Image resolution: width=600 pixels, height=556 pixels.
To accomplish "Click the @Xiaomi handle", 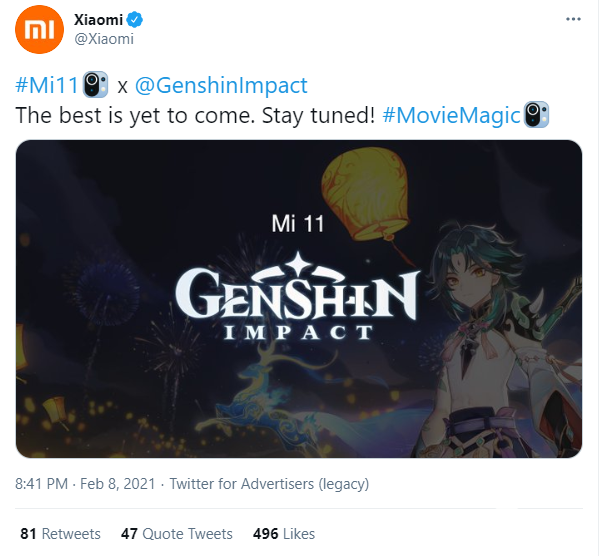I will coord(104,39).
